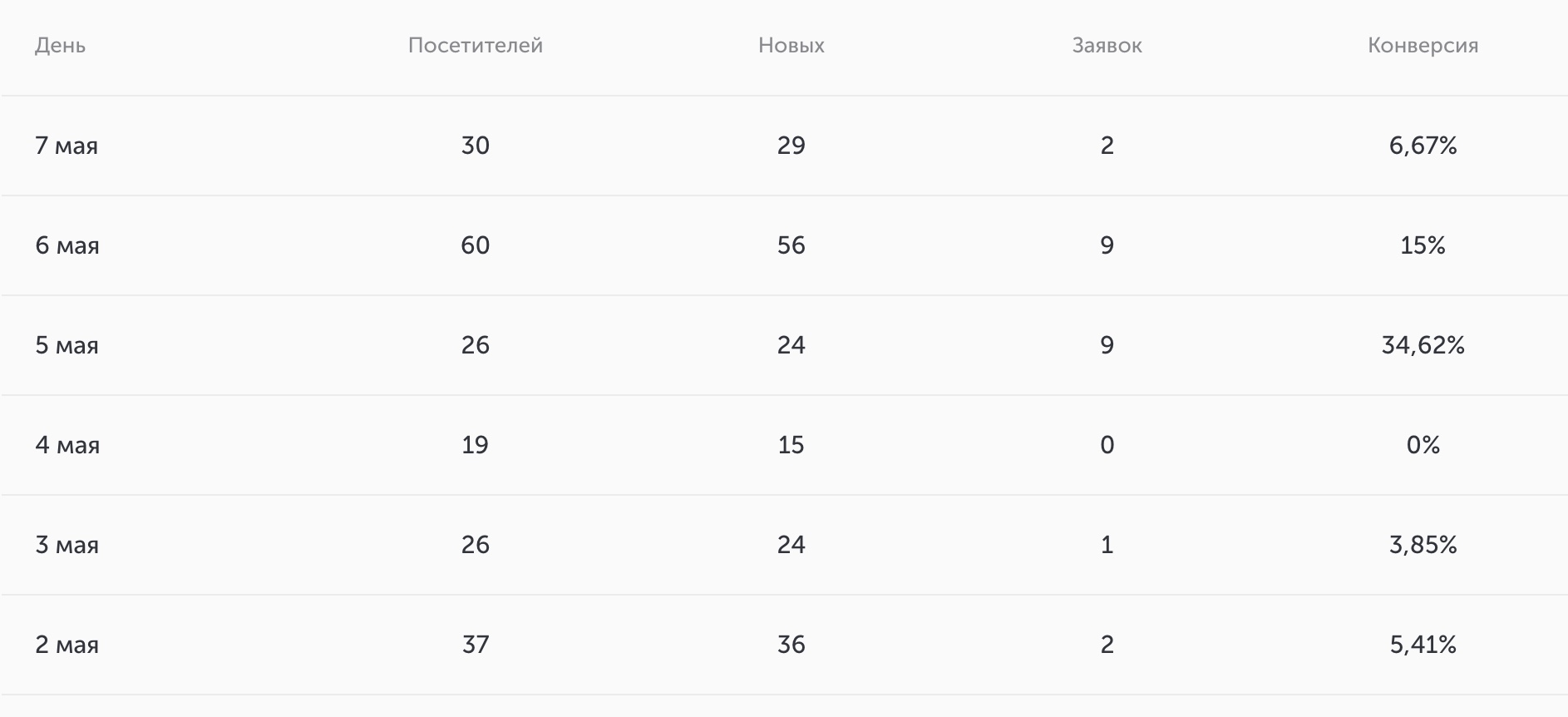
Task: Click conversion value 3,85%
Action: [x=1423, y=545]
